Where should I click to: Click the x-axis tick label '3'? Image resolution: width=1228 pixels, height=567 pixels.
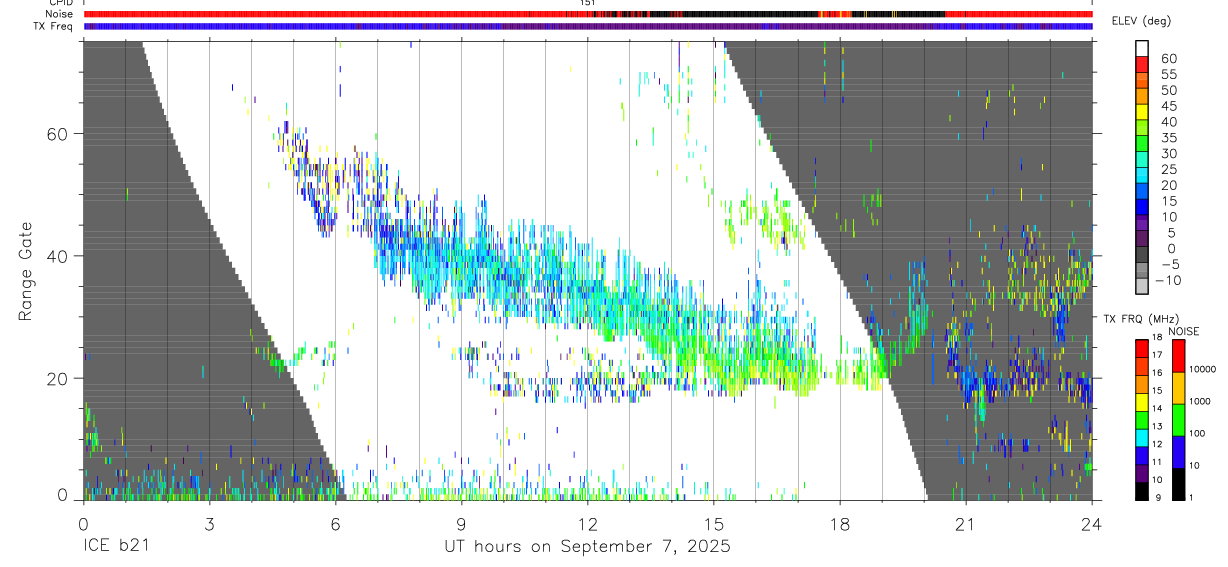pyautogui.click(x=209, y=523)
